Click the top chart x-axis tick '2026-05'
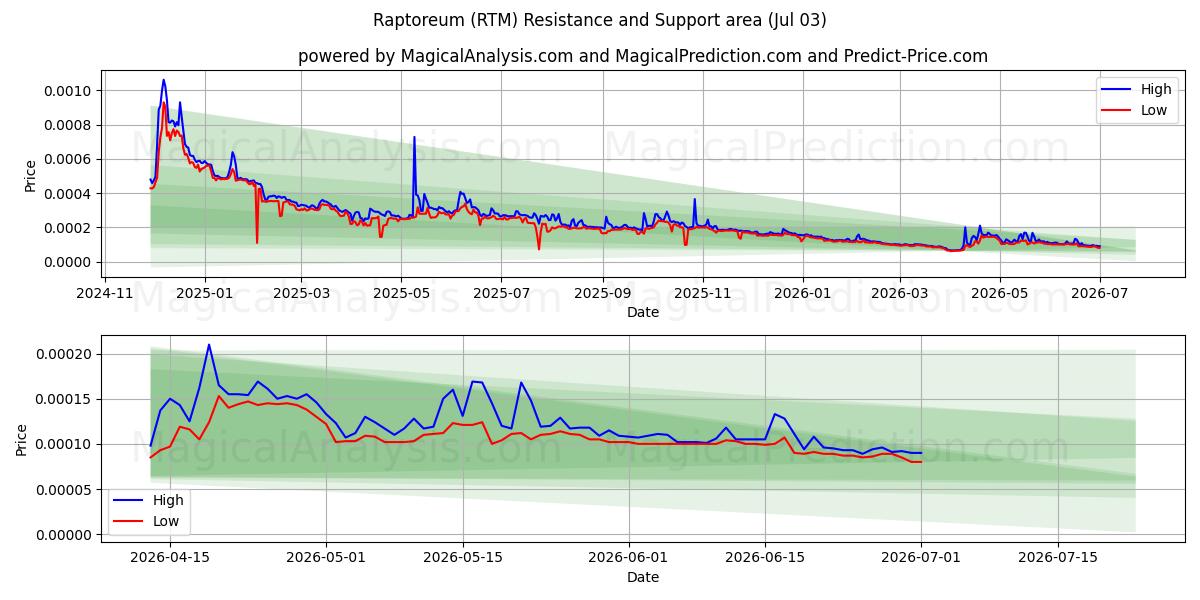 coord(999,293)
